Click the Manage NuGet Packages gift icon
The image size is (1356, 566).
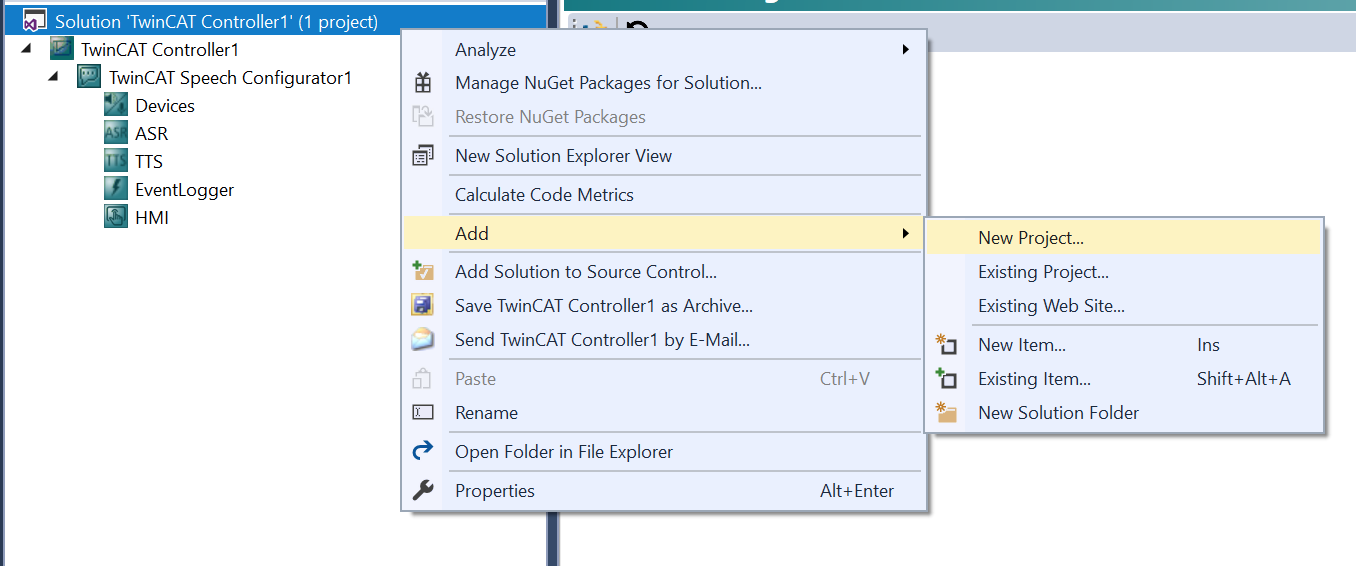pos(423,83)
